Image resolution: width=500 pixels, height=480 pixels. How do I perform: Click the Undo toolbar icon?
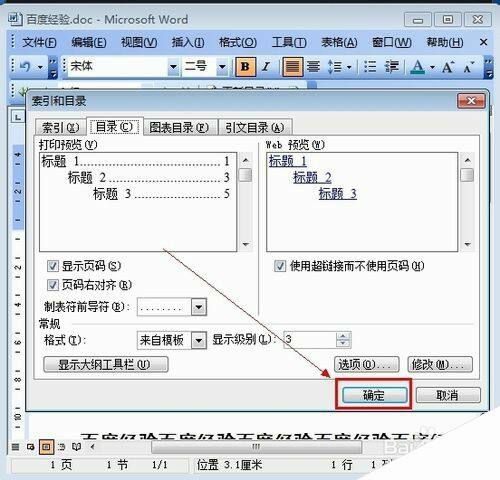[x=25, y=67]
